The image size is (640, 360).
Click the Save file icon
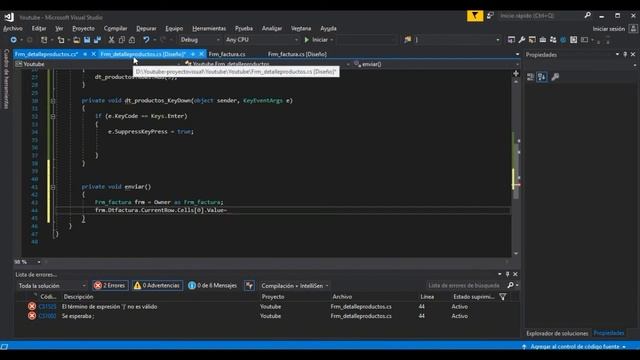point(87,40)
